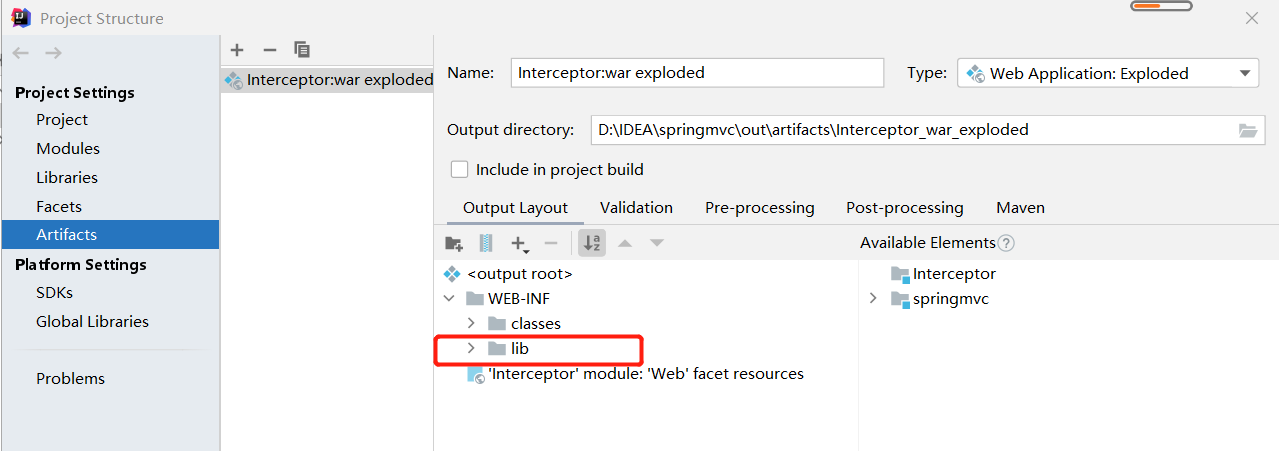The width and height of the screenshot is (1279, 451).
Task: Click the remove artifact minus icon
Action: click(269, 50)
